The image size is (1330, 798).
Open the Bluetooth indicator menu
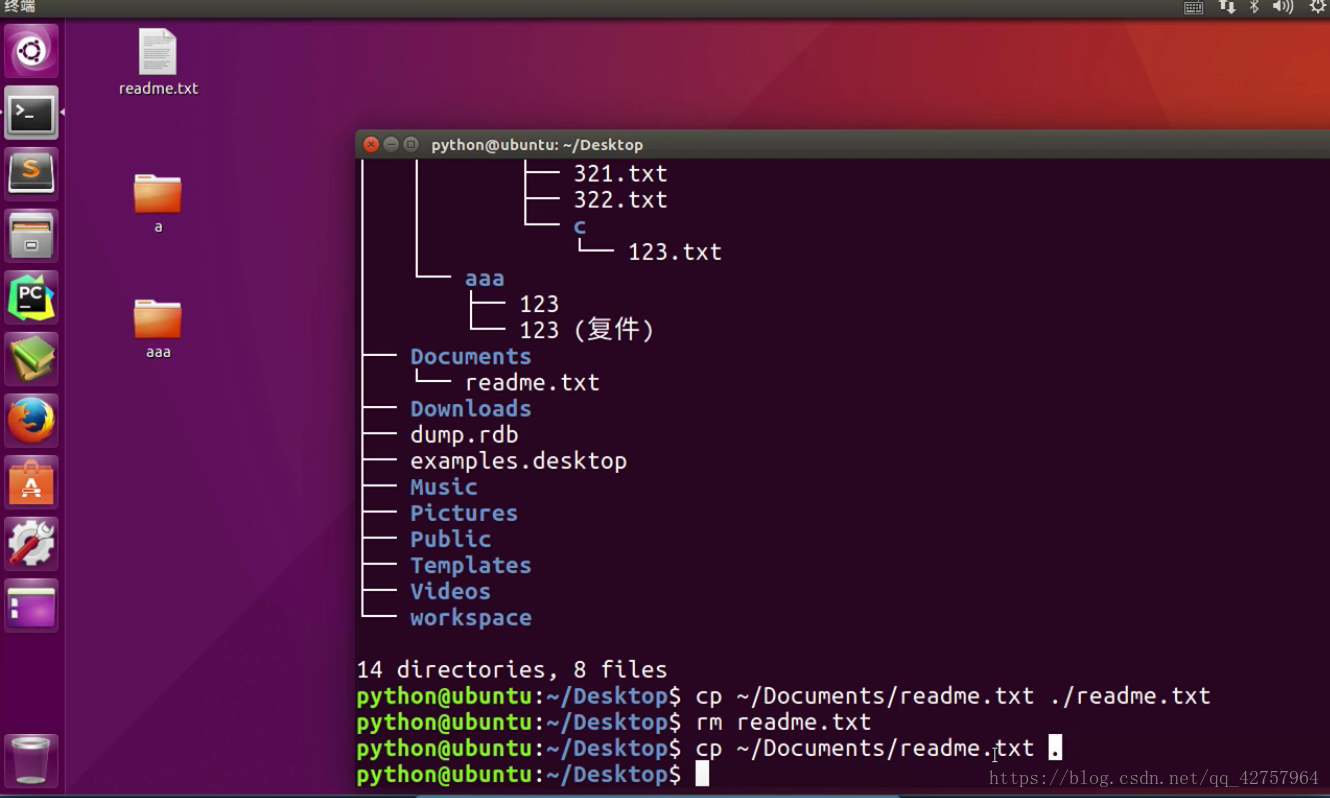pyautogui.click(x=1254, y=7)
